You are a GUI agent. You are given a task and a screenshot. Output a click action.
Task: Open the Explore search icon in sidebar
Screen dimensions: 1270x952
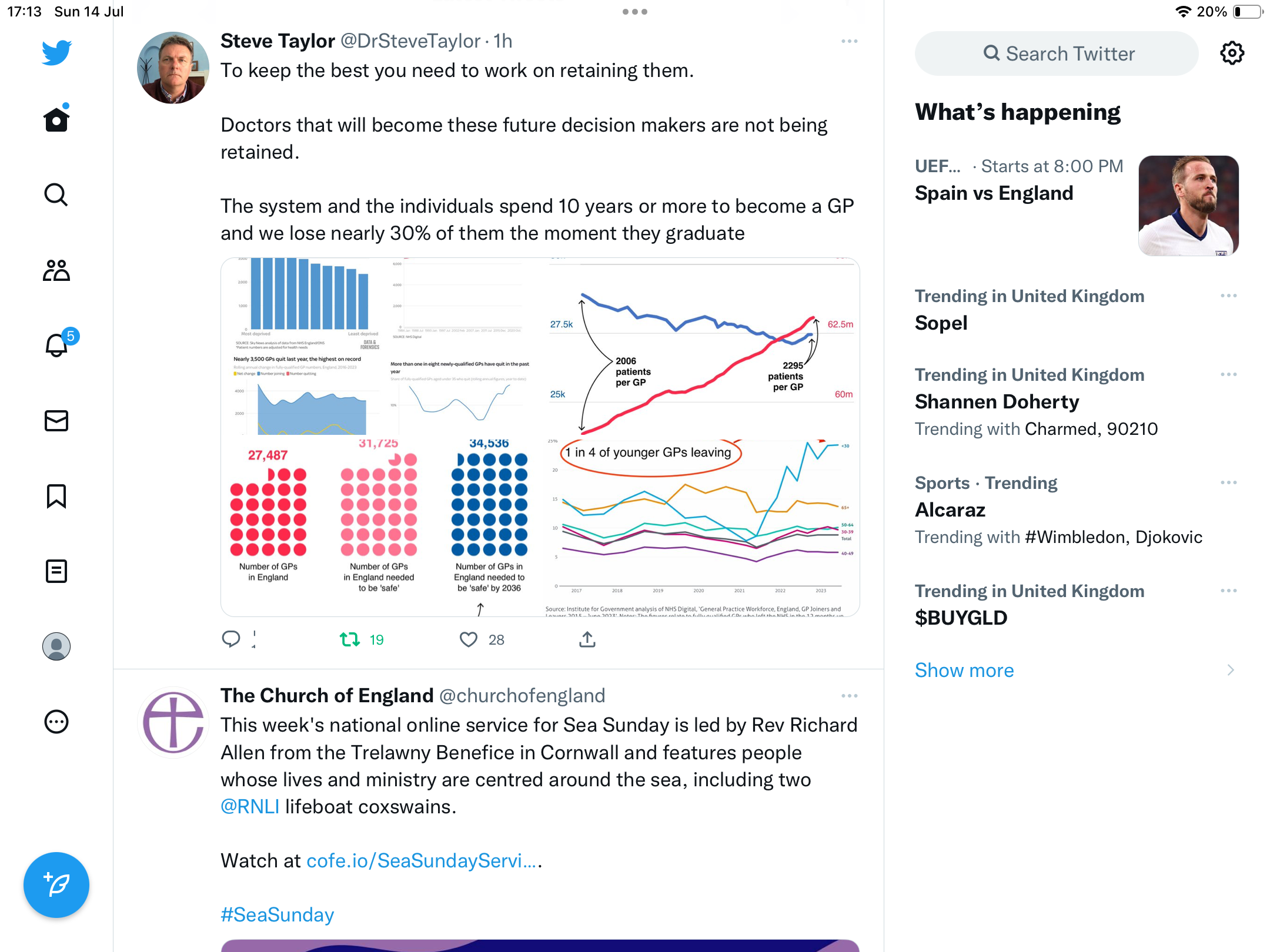pos(56,195)
